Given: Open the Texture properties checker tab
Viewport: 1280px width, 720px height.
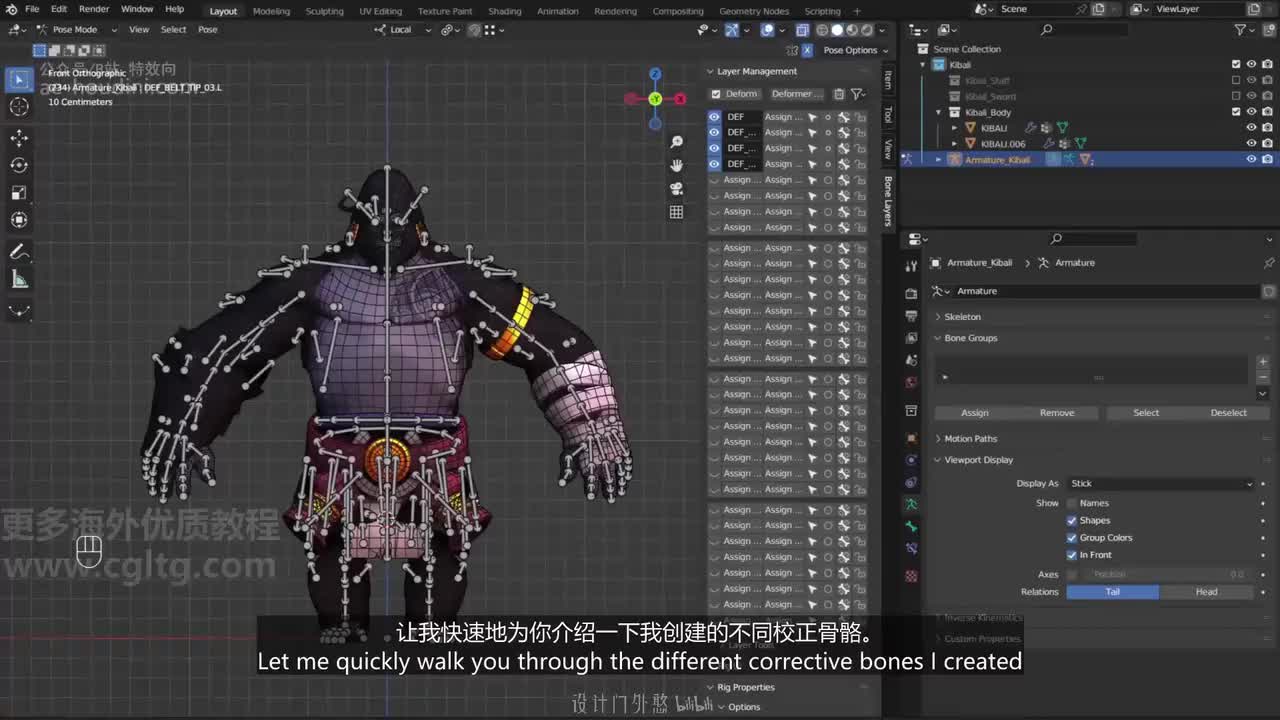Looking at the screenshot, I should pos(911,576).
